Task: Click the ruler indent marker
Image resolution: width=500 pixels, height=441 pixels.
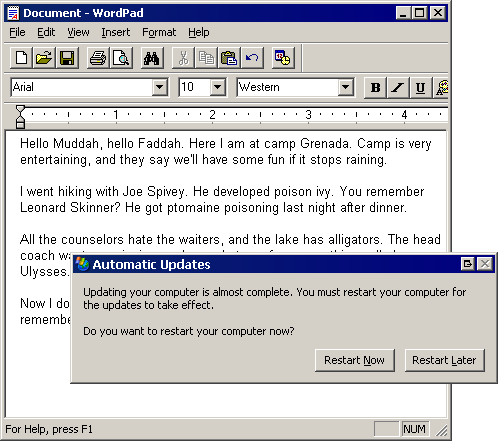Action: [x=20, y=117]
